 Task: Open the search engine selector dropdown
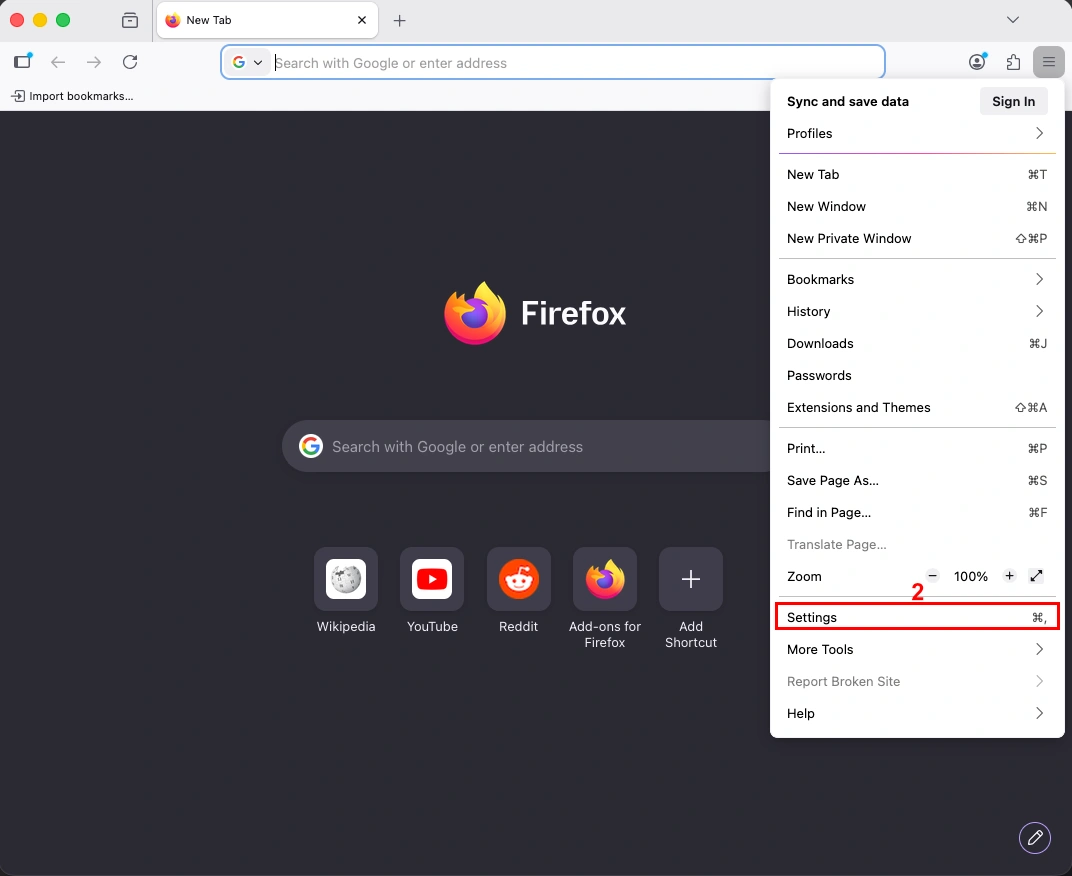pyautogui.click(x=247, y=62)
